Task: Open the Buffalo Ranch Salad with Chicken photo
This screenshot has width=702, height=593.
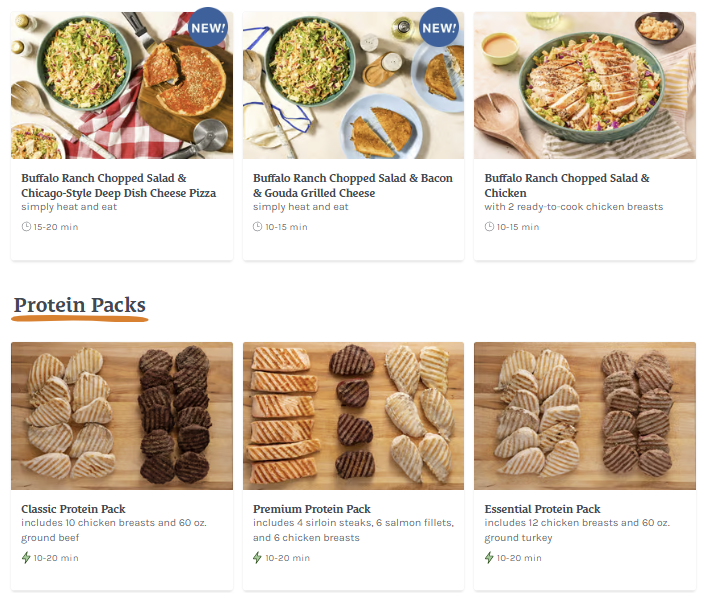Action: 585,85
